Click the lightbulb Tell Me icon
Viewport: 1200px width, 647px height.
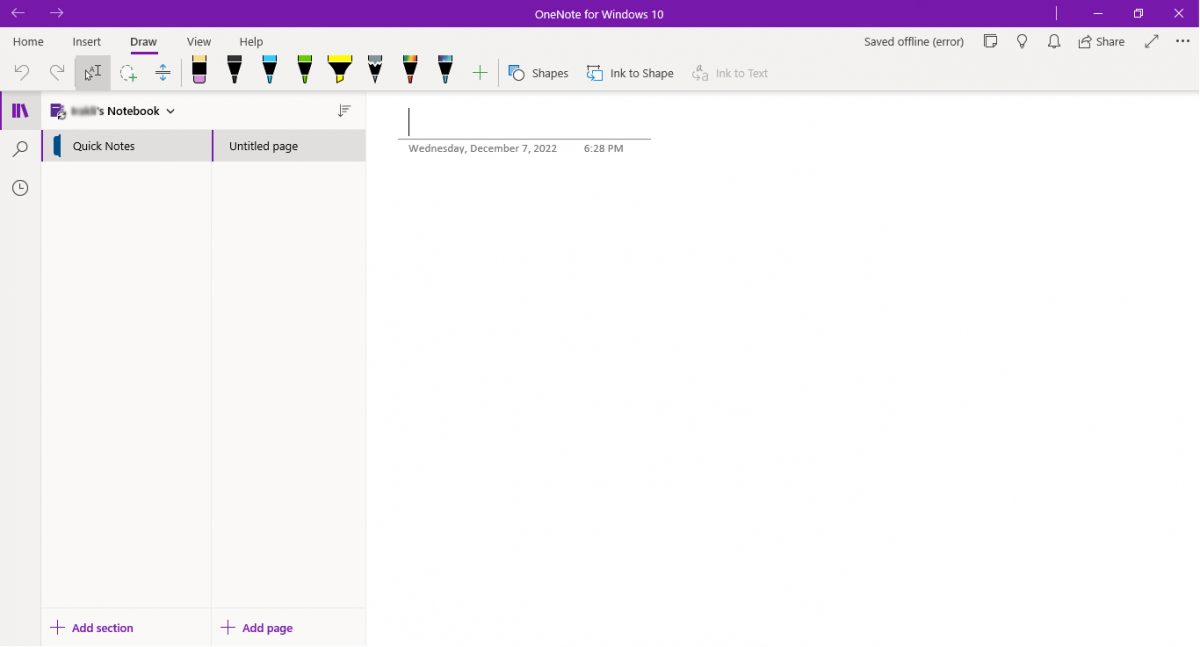[1022, 42]
